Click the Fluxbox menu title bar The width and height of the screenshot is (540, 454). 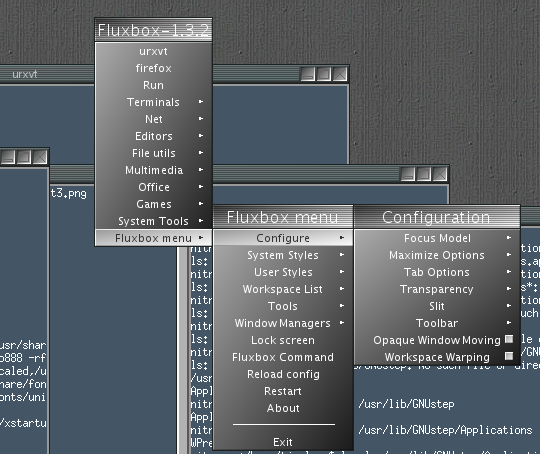283,217
